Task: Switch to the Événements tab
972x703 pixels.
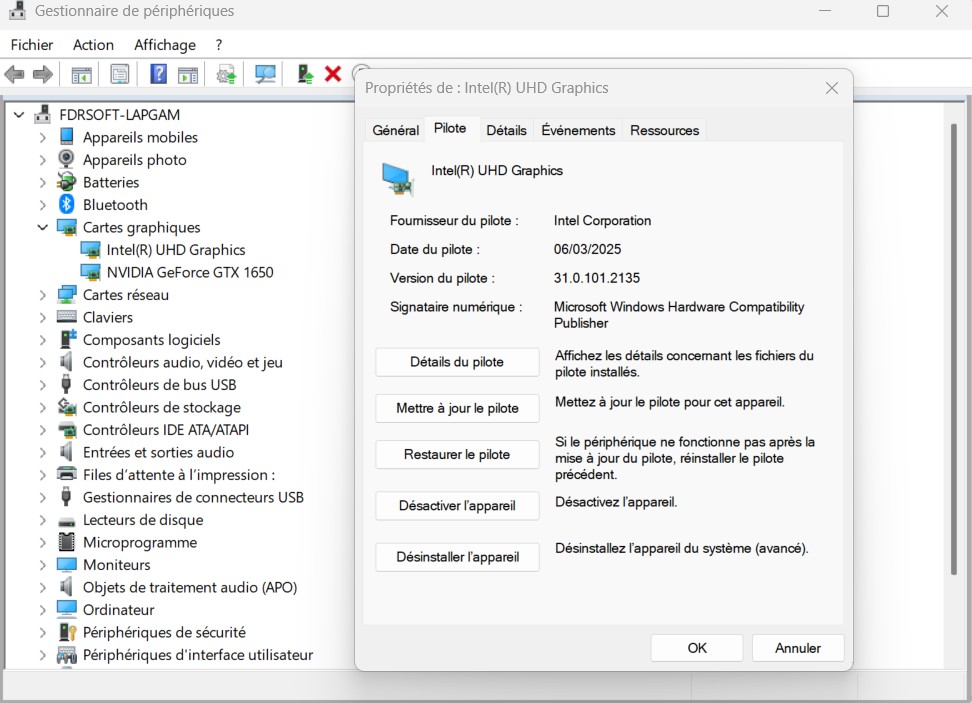Action: tap(578, 130)
